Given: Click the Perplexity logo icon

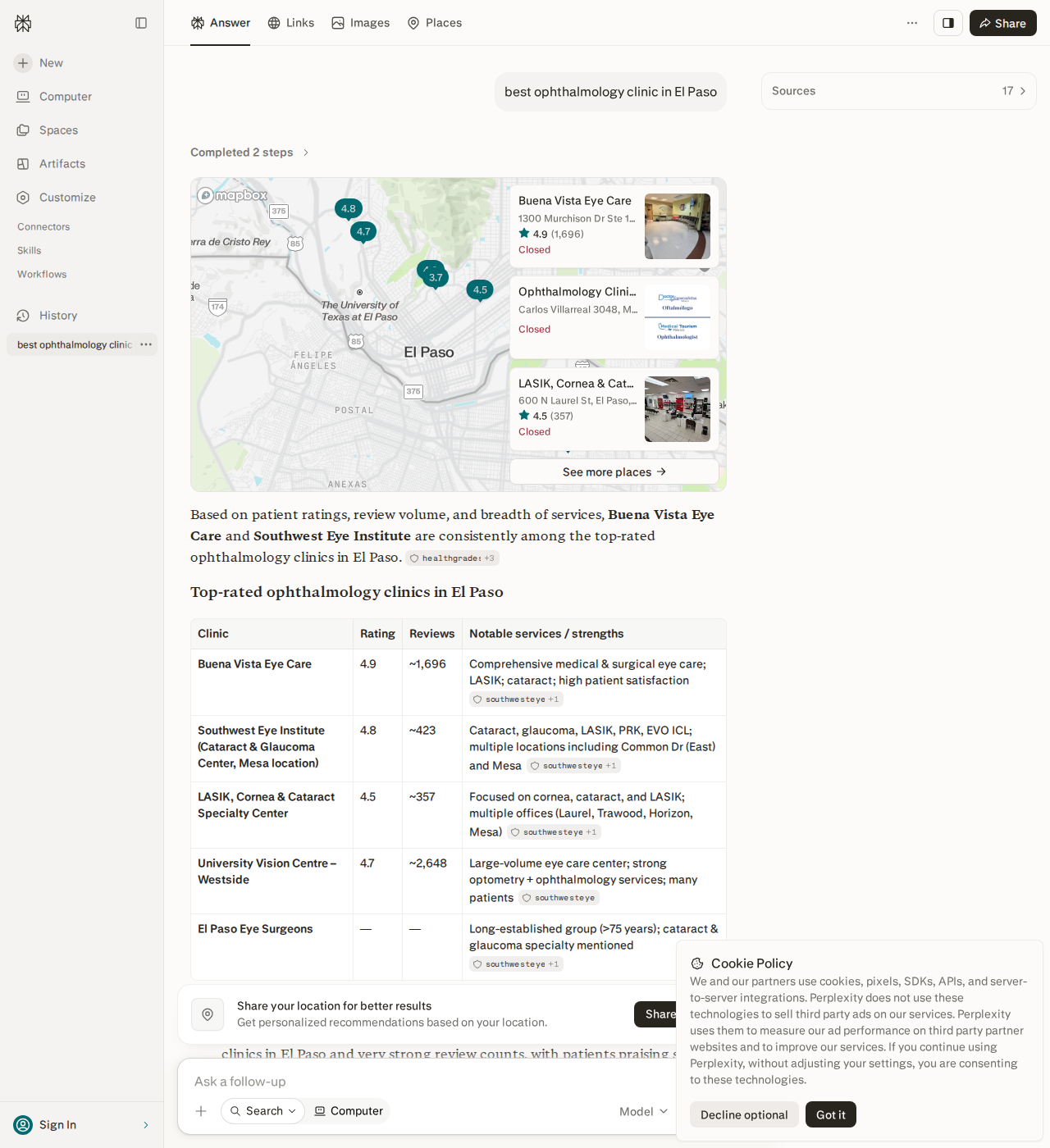Looking at the screenshot, I should tap(23, 23).
